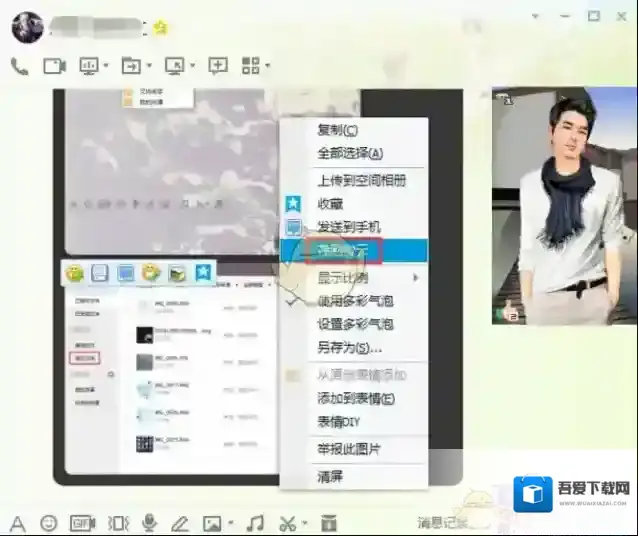Viewport: 638px width, 536px height.
Task: Select 上传到空间相册 menu entry
Action: (362, 180)
